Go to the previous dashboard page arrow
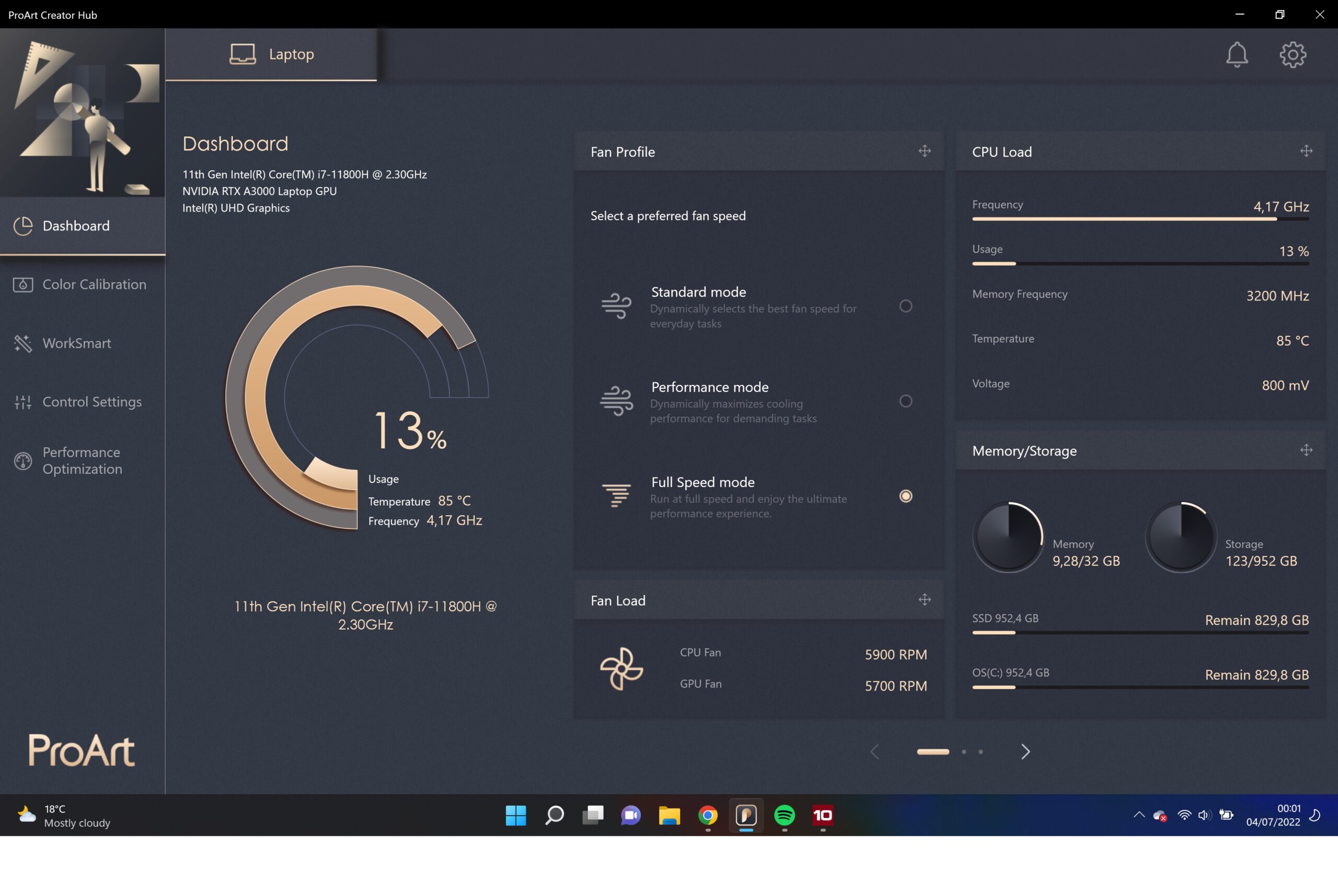The image size is (1338, 896). click(x=874, y=751)
